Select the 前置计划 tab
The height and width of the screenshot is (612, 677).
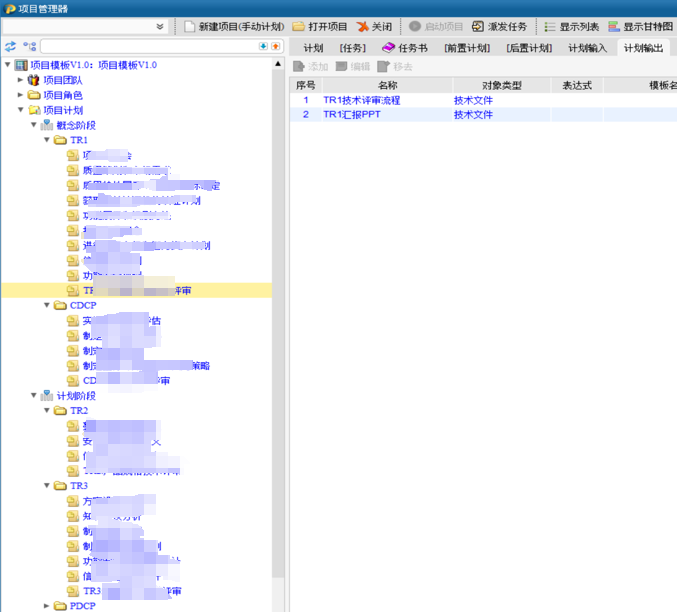[x=467, y=47]
